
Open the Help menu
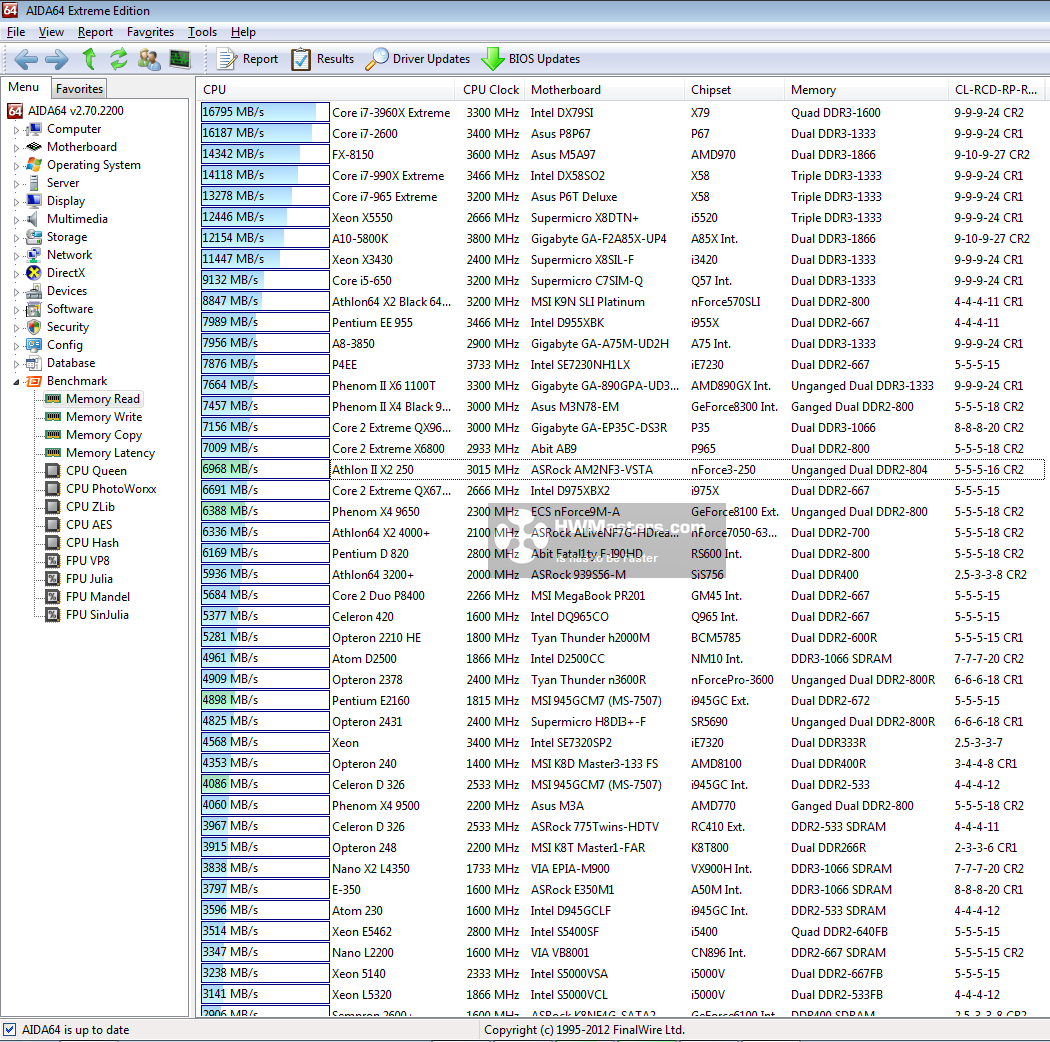[243, 32]
